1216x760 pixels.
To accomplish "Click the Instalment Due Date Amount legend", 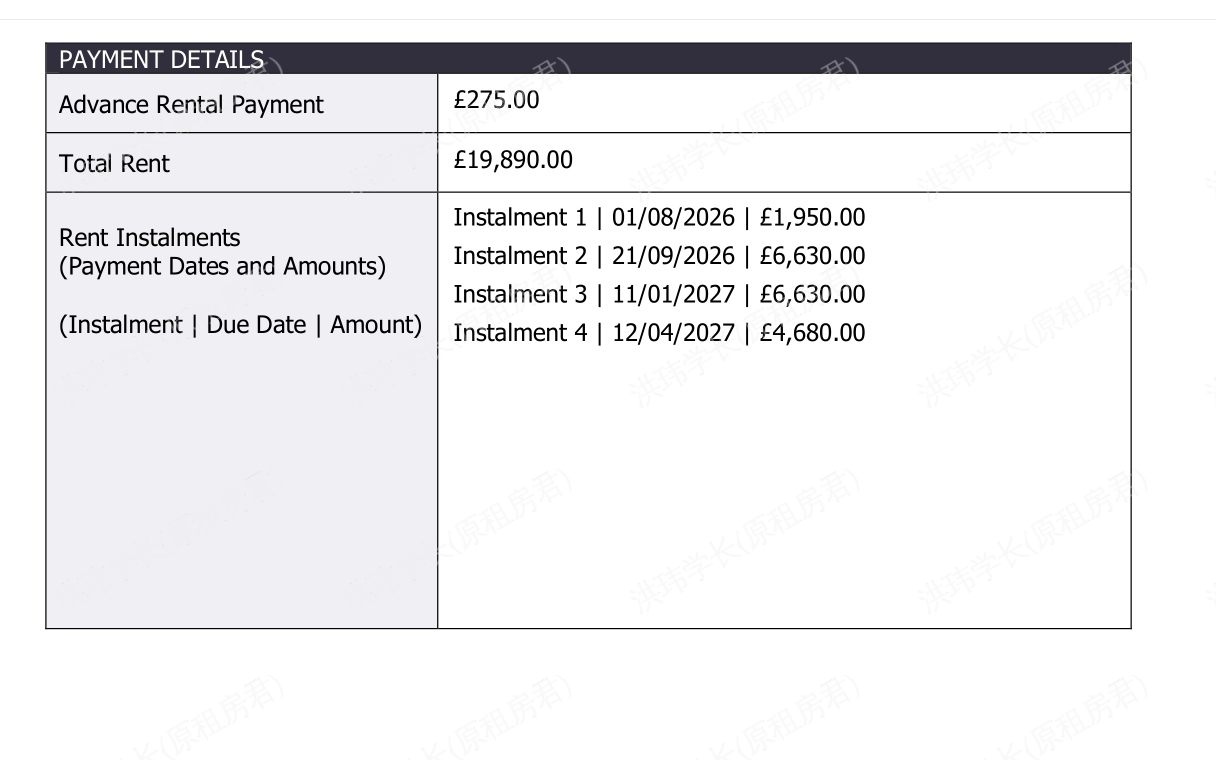I will coord(240,325).
